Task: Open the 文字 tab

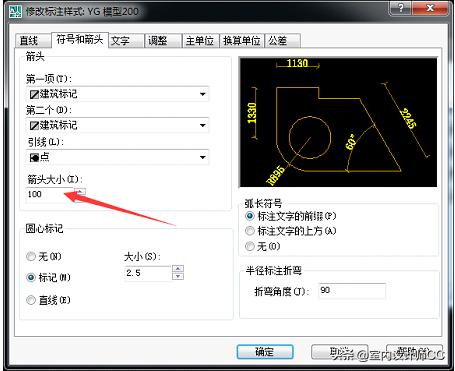Action: pos(126,41)
